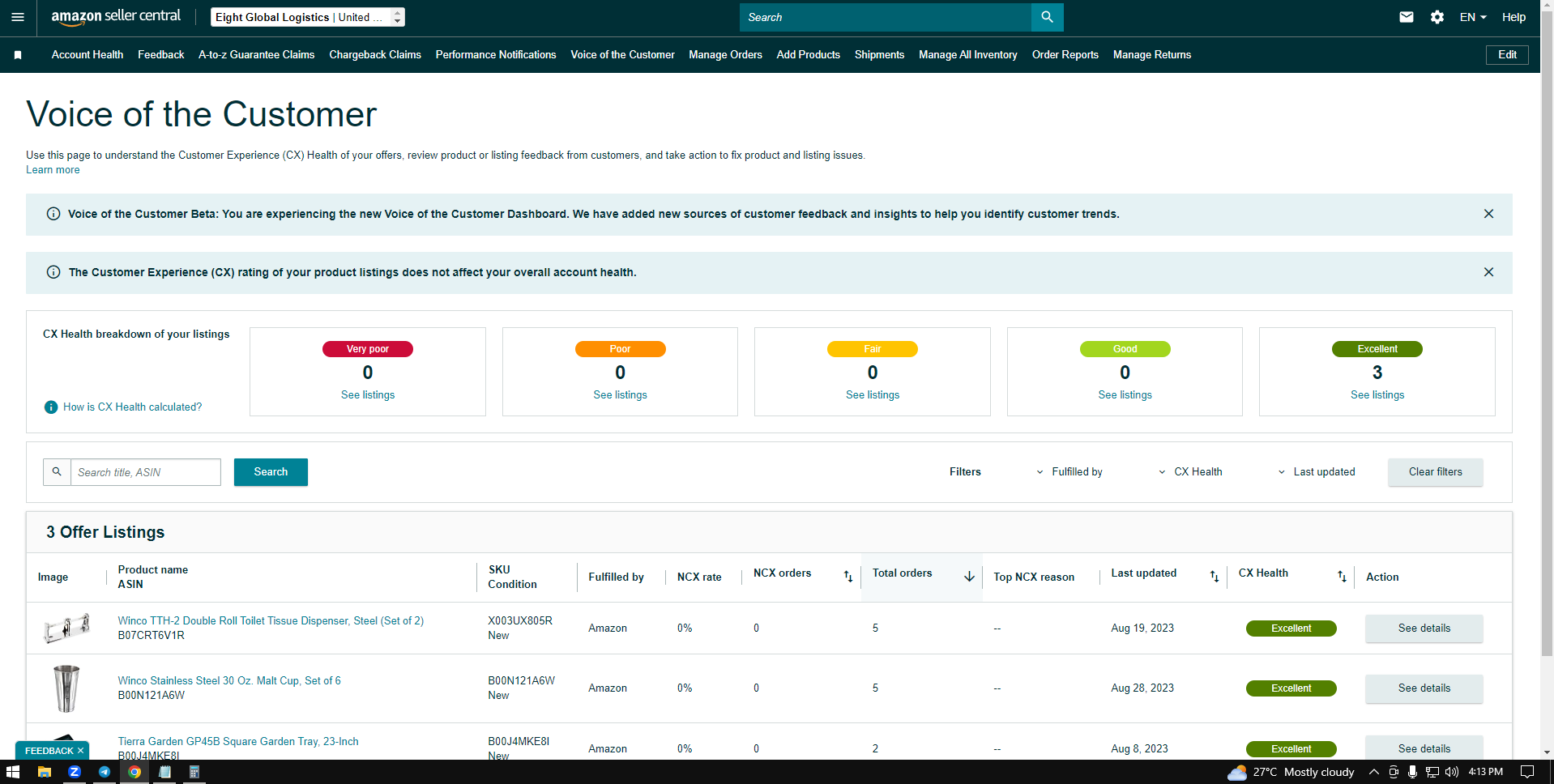Click the teal Search button
Image resolution: width=1554 pixels, height=784 pixels.
271,472
